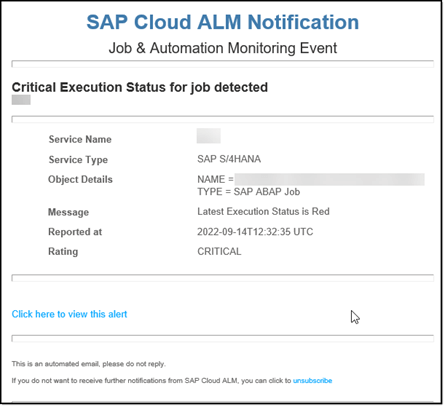
Task: Click 'Latest Execution Status is Red' text
Action: 263,211
